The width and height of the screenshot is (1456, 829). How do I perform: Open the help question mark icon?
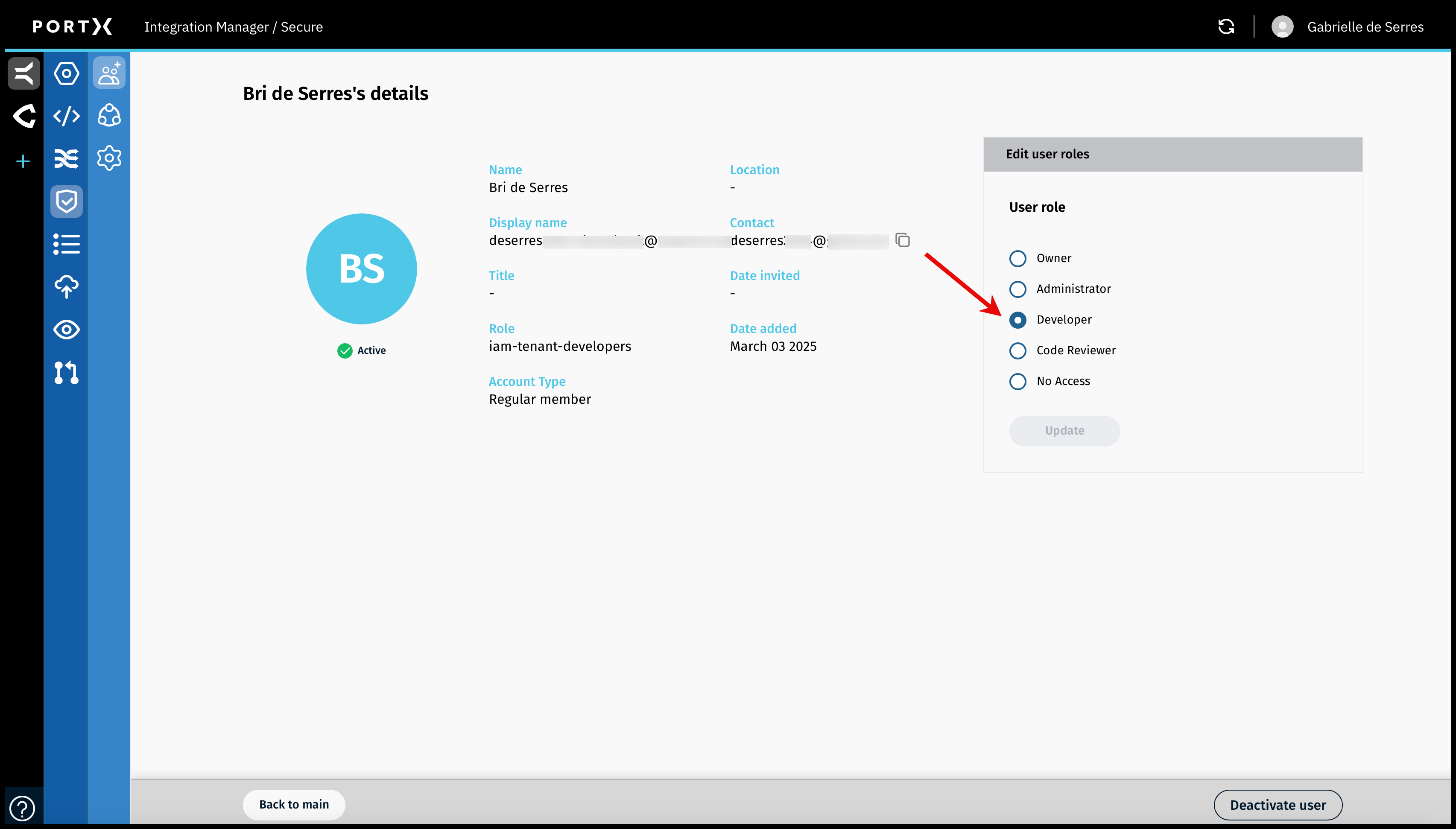tap(22, 808)
